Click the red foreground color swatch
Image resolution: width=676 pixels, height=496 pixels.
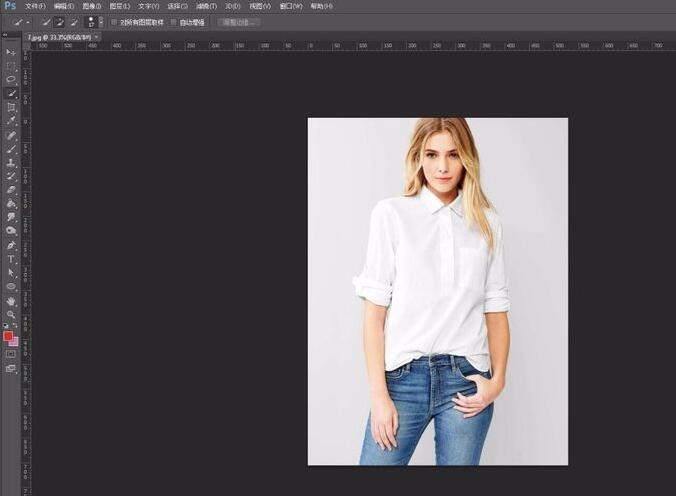9,336
